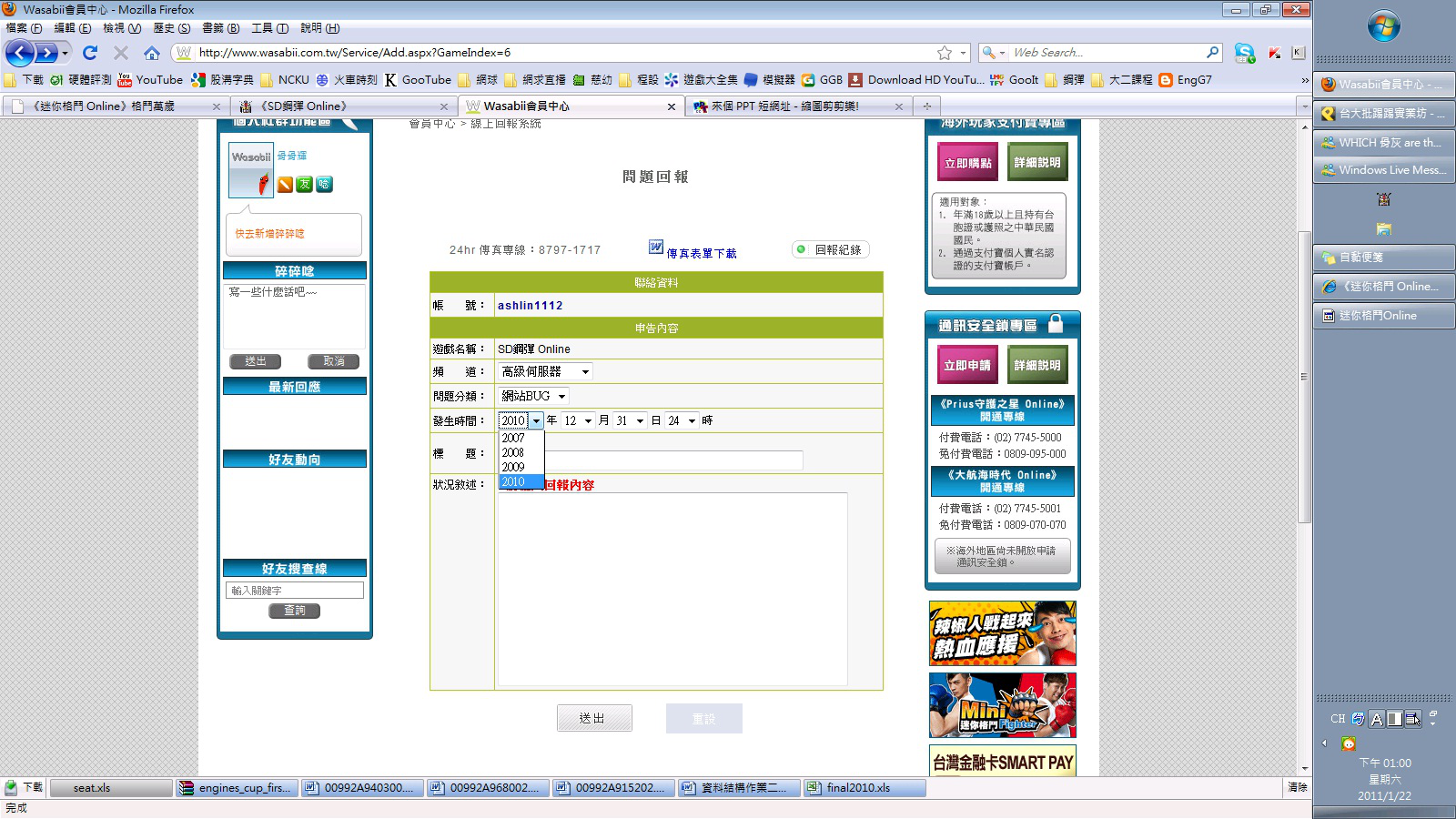Click the 重設 reset button
The width and height of the screenshot is (1456, 819).
click(703, 718)
